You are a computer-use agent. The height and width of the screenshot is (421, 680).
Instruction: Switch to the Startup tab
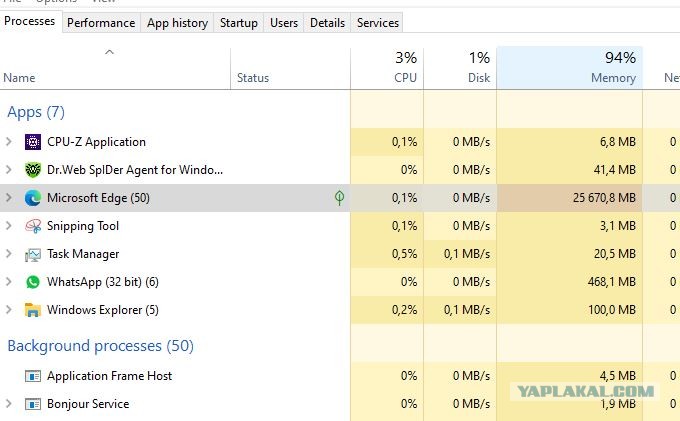(x=239, y=23)
